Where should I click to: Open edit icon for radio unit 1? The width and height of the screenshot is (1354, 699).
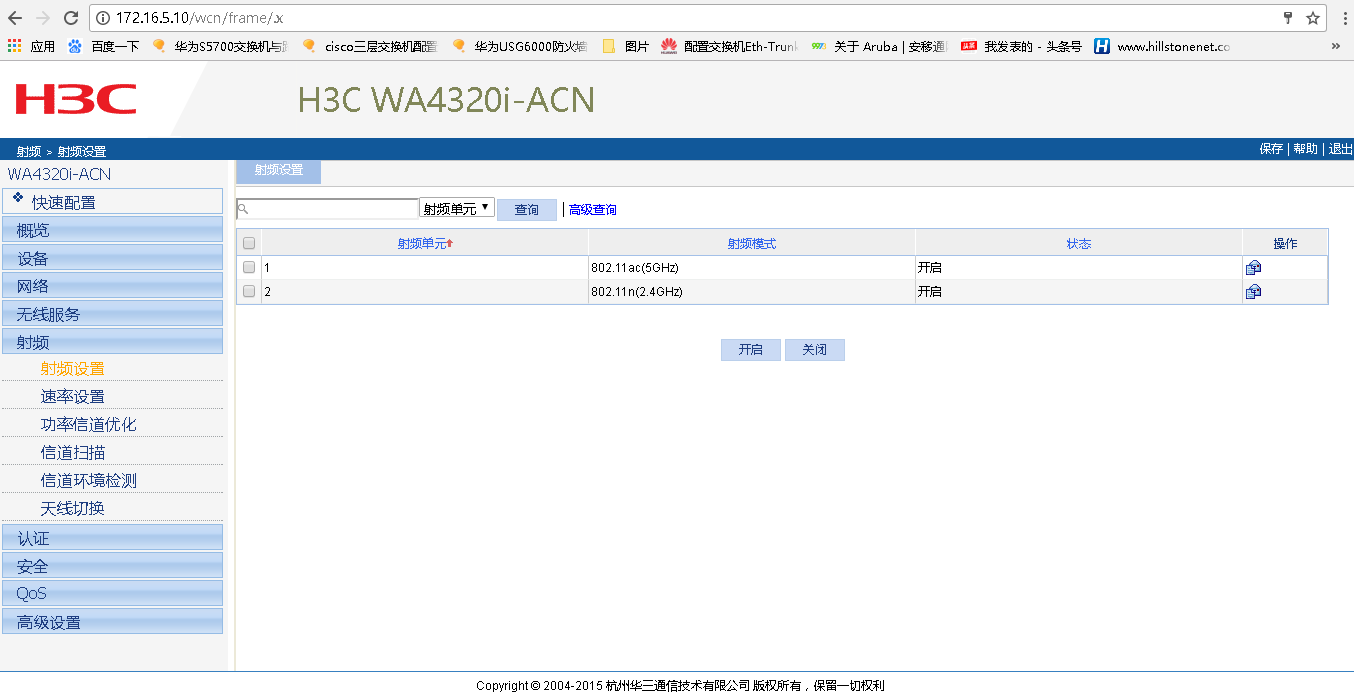click(x=1253, y=268)
